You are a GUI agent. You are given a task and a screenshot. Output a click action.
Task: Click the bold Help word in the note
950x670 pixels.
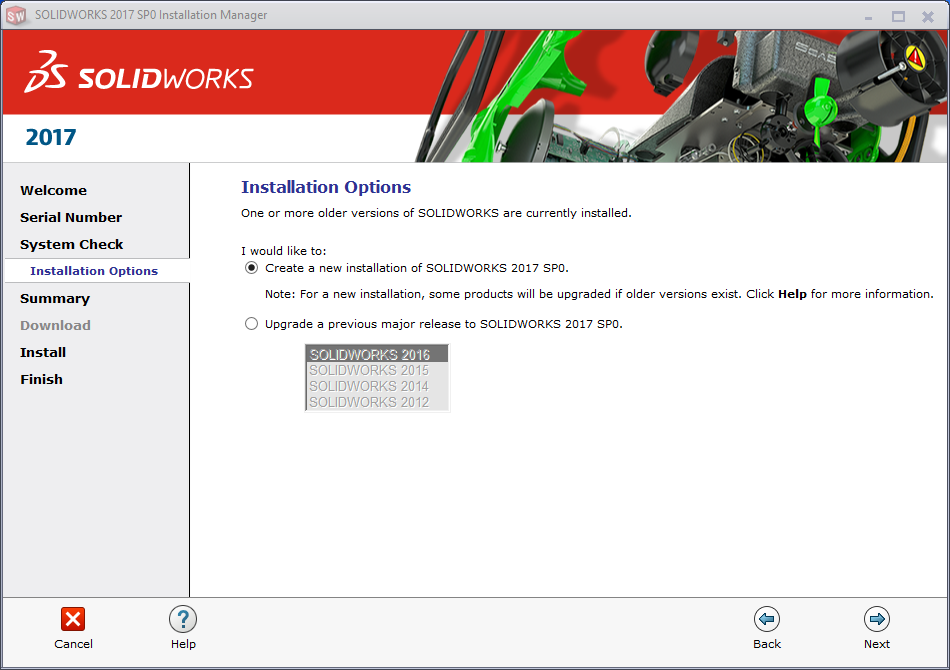792,294
